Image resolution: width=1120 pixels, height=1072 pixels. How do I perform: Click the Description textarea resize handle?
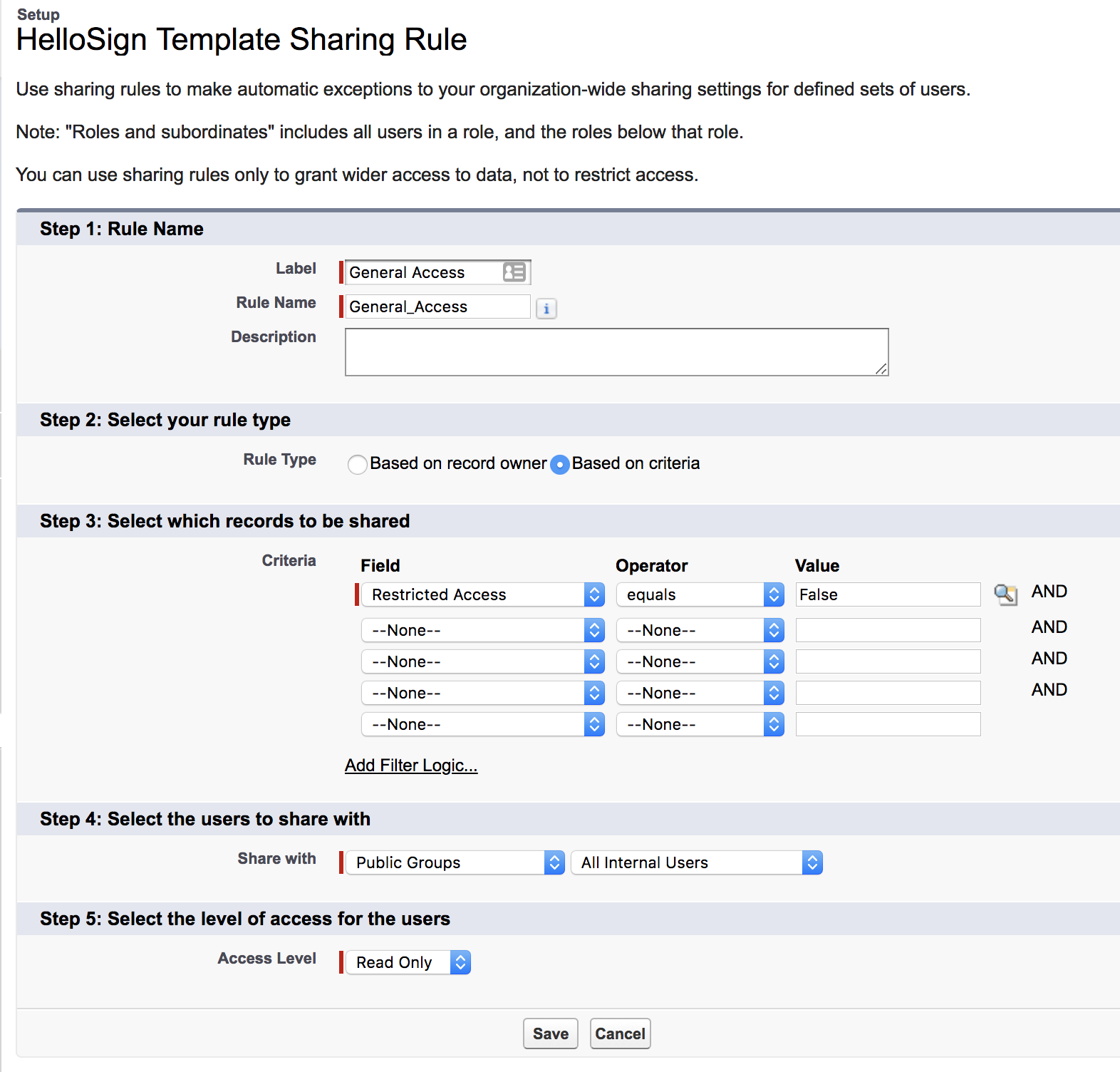click(x=881, y=368)
